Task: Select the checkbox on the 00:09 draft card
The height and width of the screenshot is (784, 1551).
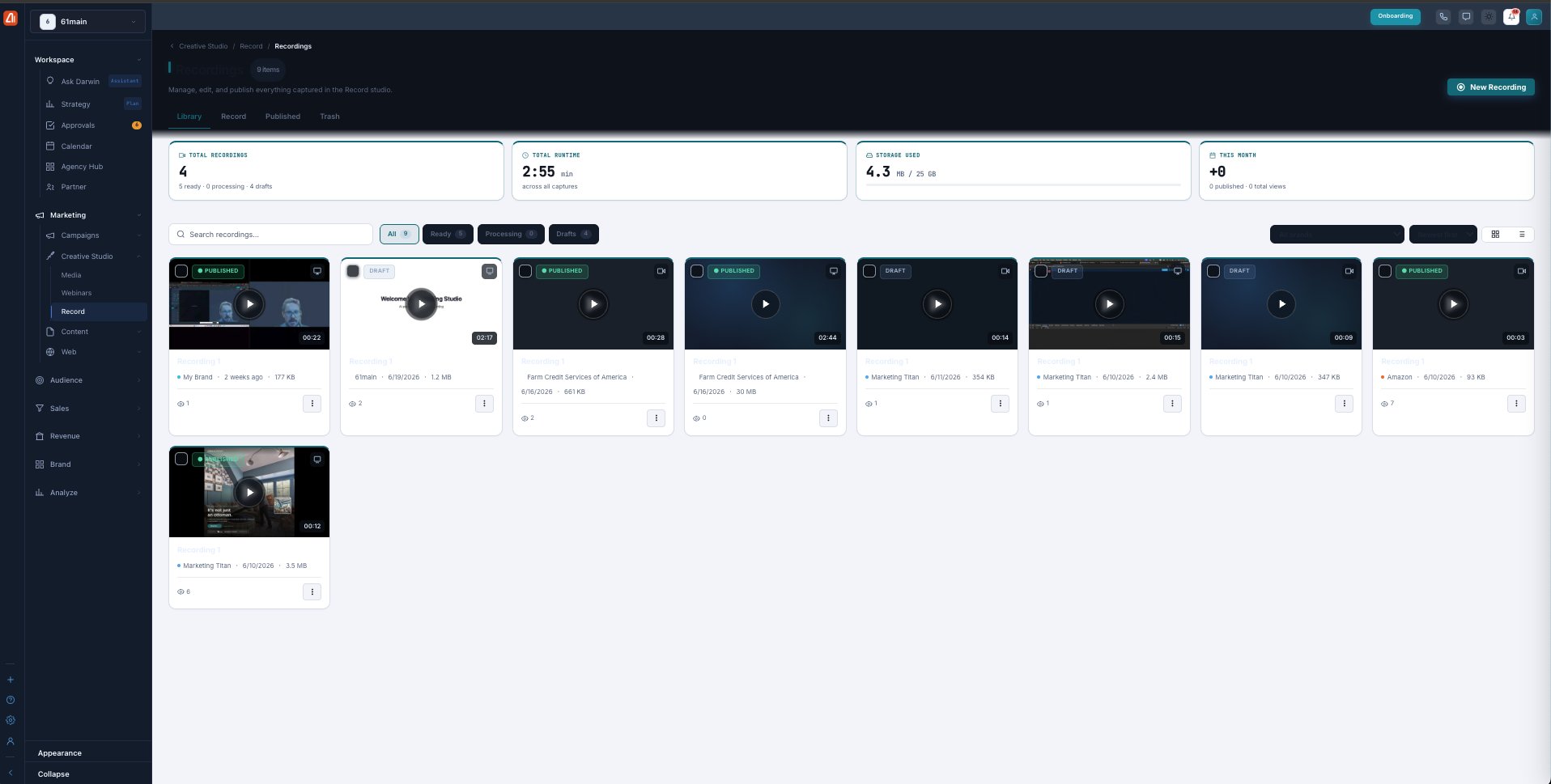Action: 1213,271
